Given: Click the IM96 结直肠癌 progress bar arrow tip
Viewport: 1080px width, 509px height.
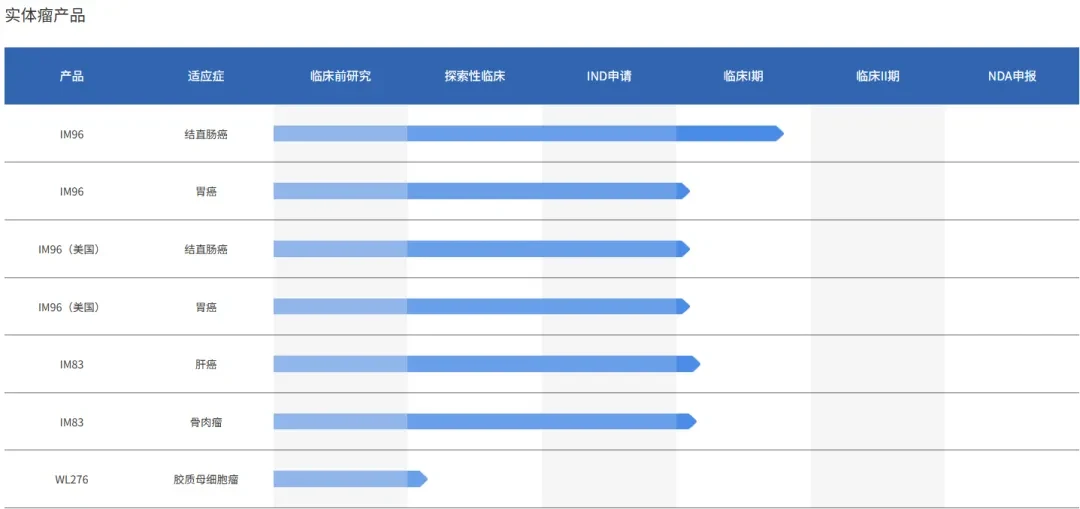Looking at the screenshot, I should click(x=780, y=134).
